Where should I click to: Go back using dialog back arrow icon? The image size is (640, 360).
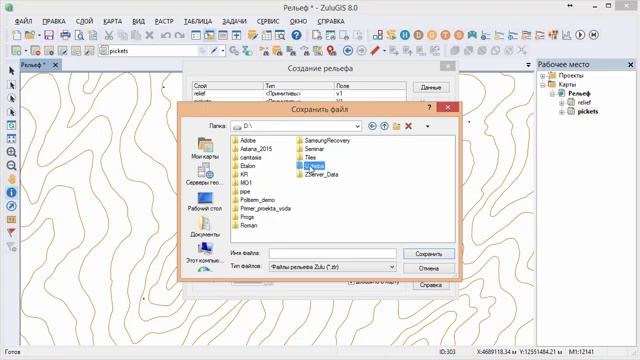[x=372, y=126]
